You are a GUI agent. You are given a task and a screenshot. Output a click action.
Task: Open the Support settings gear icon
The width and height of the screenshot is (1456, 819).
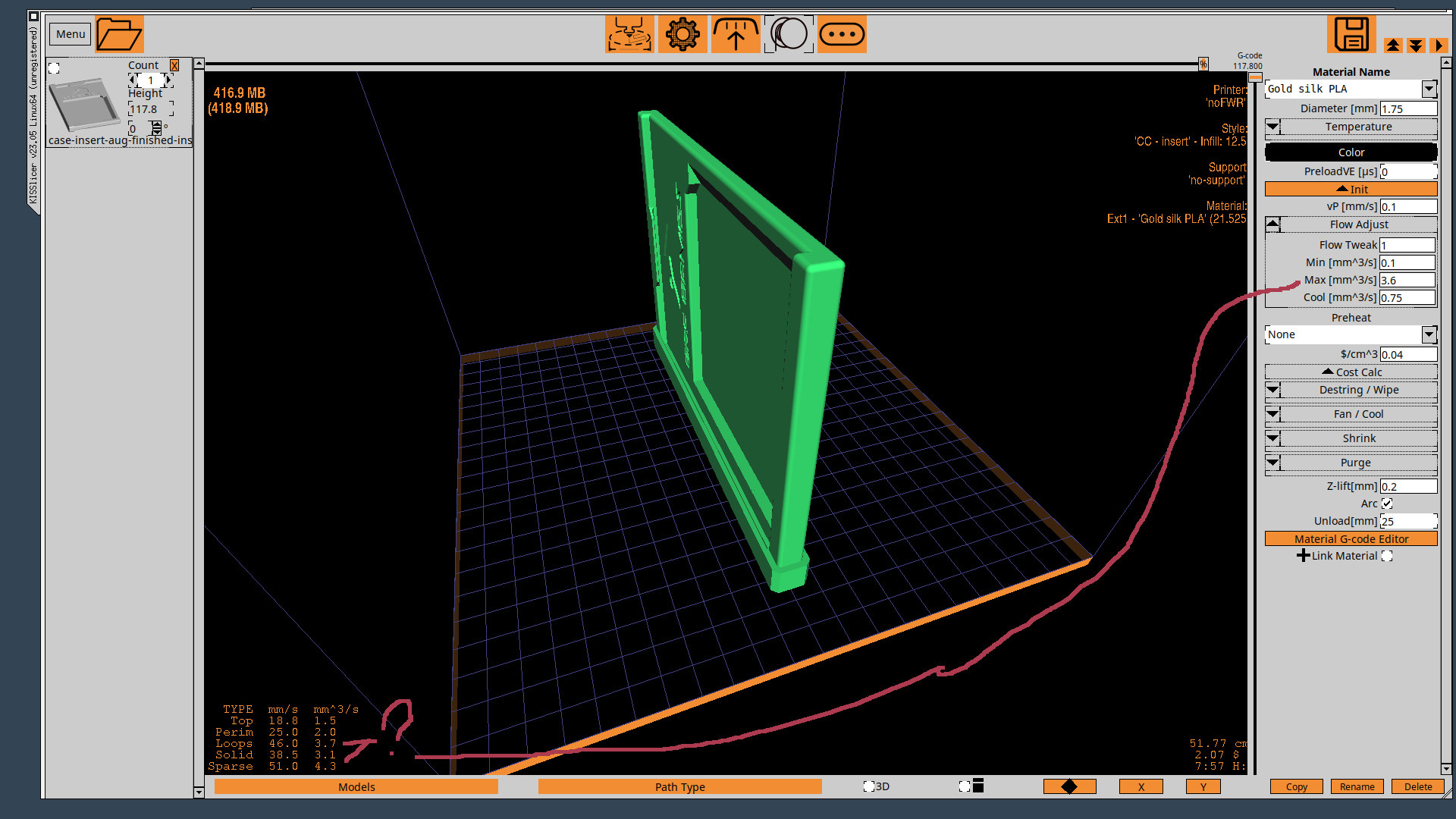(682, 34)
